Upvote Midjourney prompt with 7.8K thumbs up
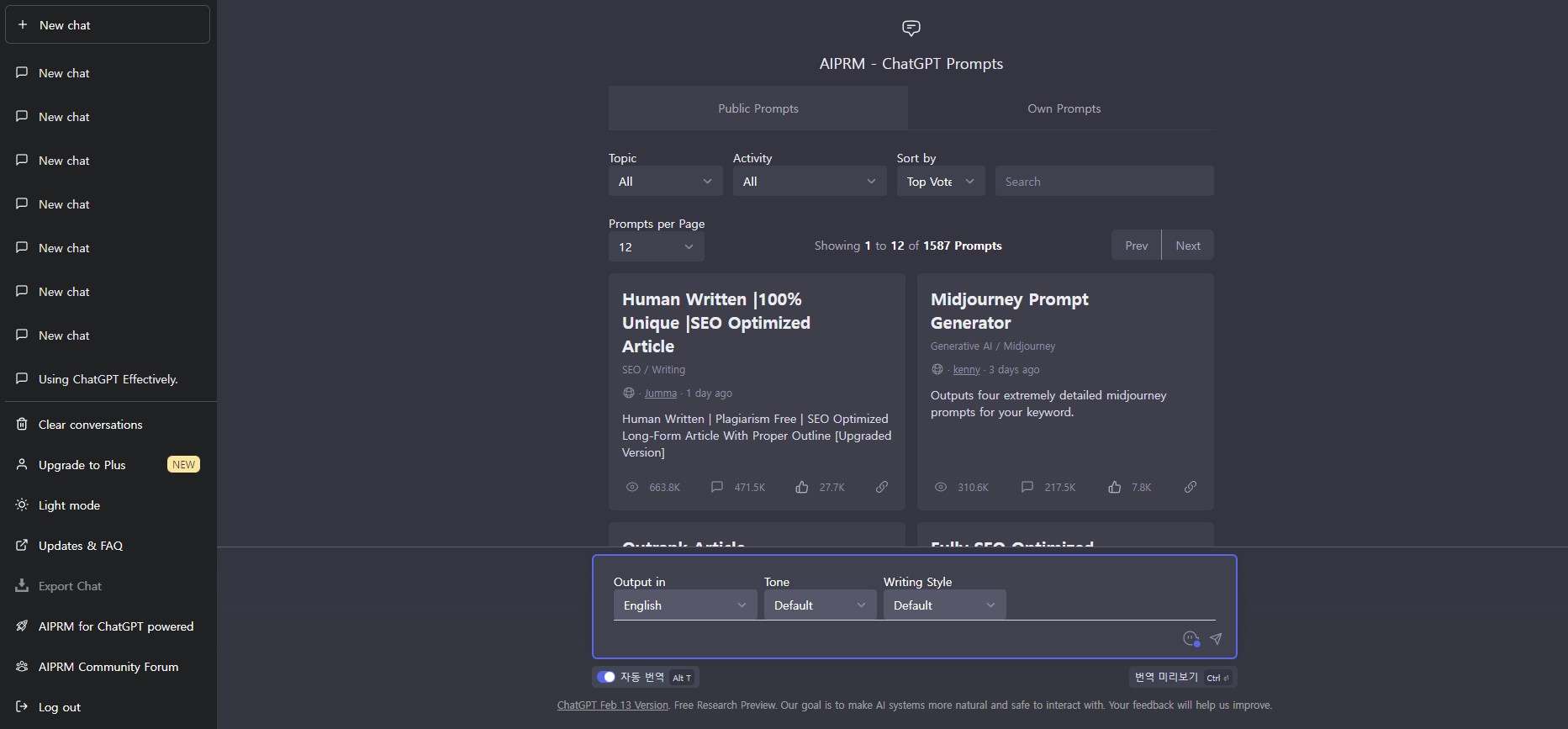The height and width of the screenshot is (729, 1568). click(1115, 487)
